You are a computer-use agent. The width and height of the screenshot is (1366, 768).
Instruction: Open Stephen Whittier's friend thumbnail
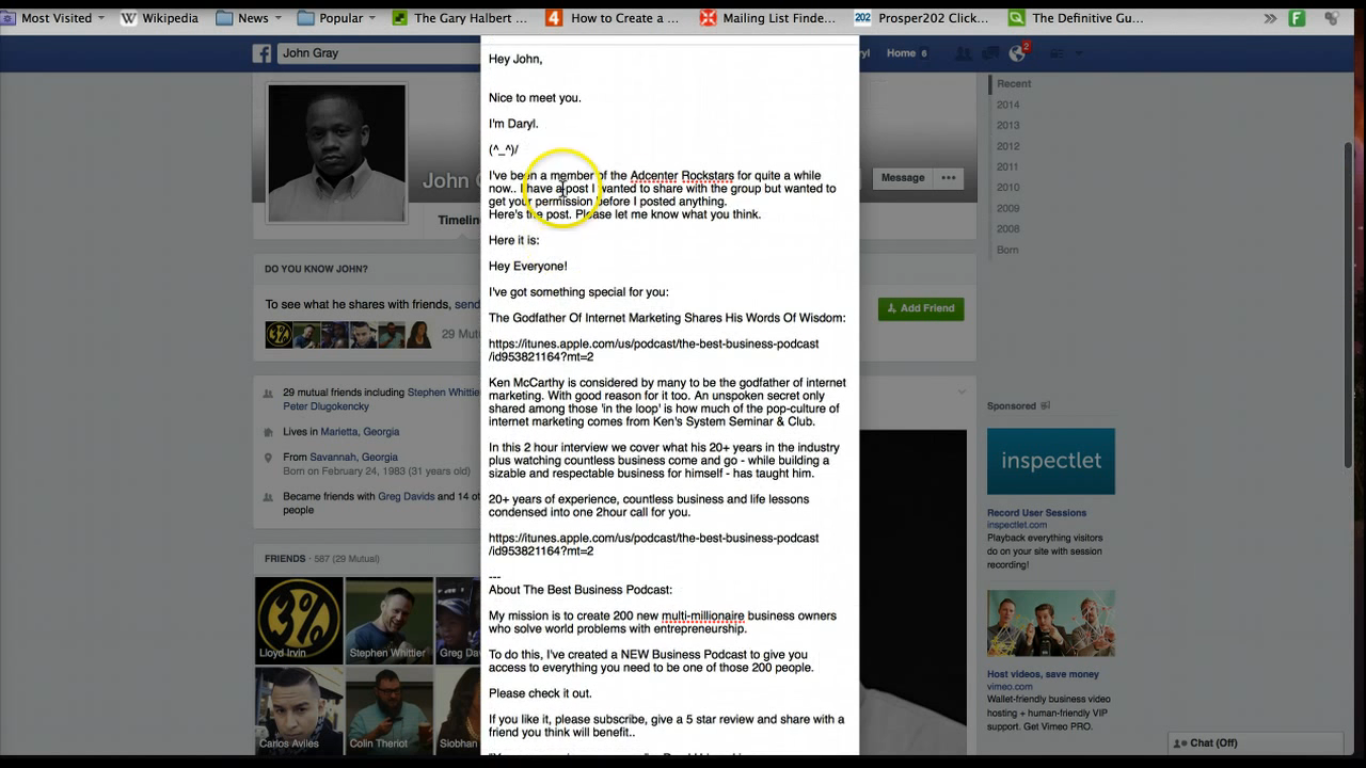pyautogui.click(x=389, y=621)
